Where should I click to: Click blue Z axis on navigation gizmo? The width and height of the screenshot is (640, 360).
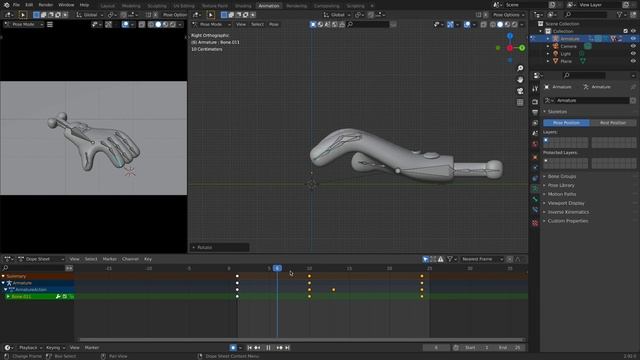[510, 36]
